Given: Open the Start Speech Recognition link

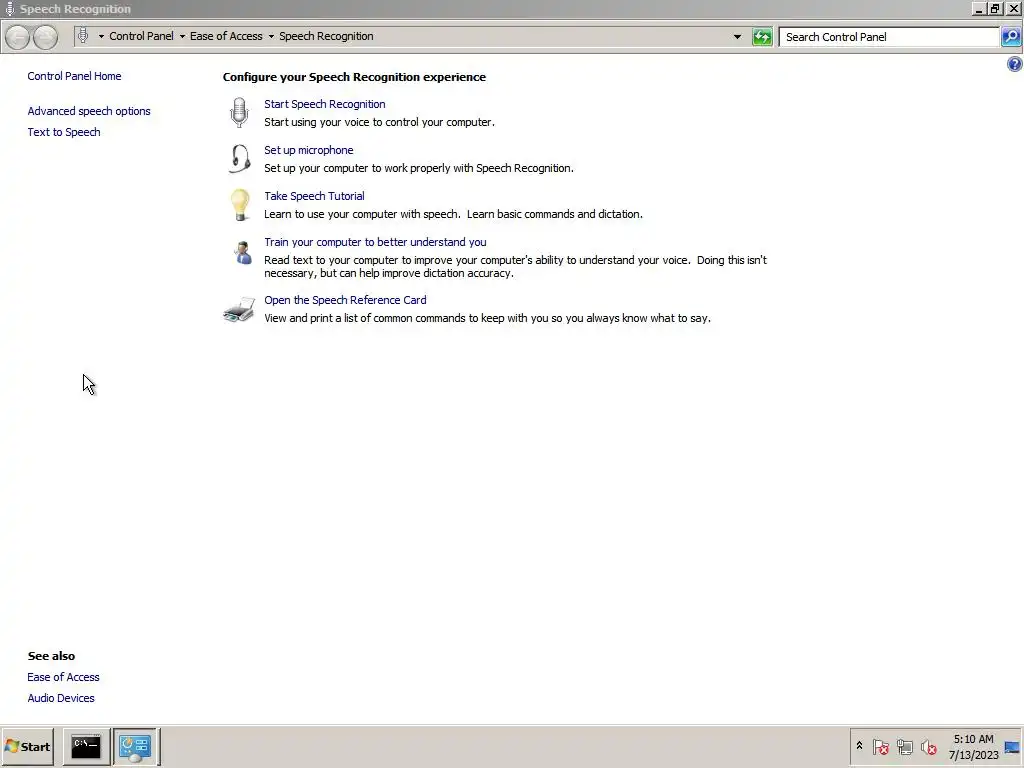Looking at the screenshot, I should point(325,104).
